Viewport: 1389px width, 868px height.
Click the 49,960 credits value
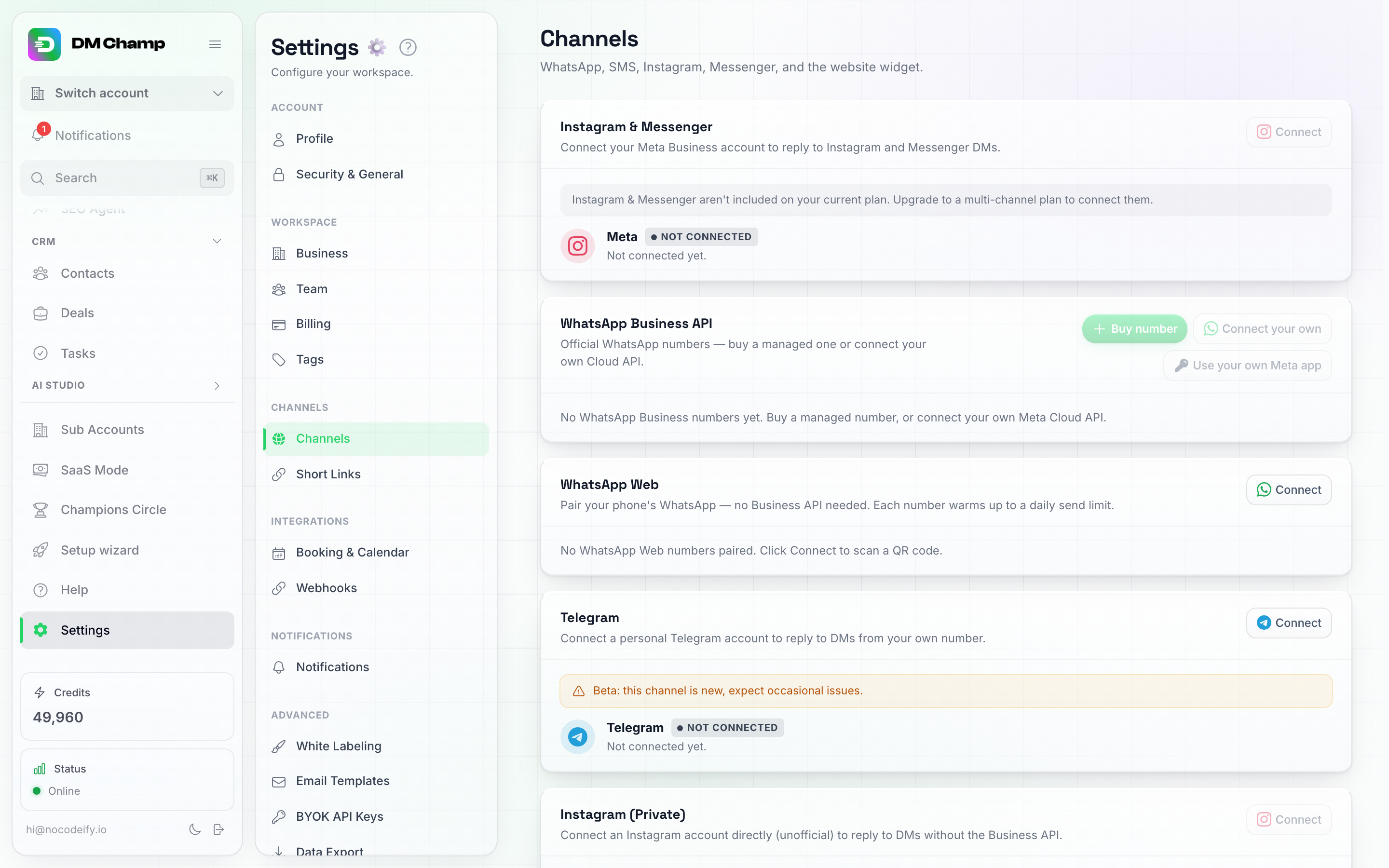coord(58,718)
